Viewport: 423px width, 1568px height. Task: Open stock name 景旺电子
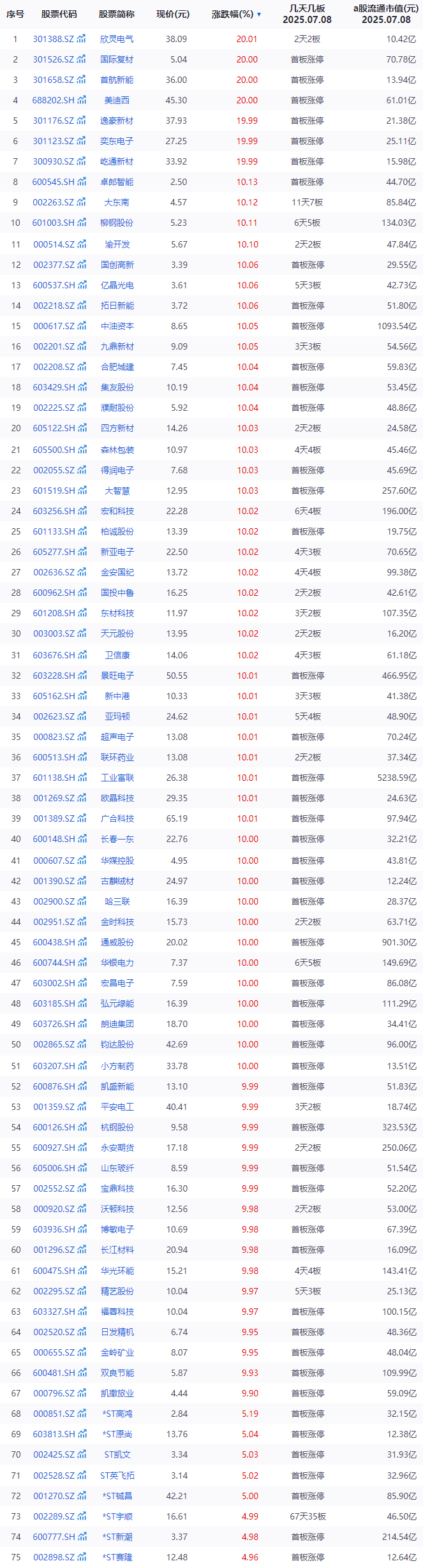[x=117, y=676]
